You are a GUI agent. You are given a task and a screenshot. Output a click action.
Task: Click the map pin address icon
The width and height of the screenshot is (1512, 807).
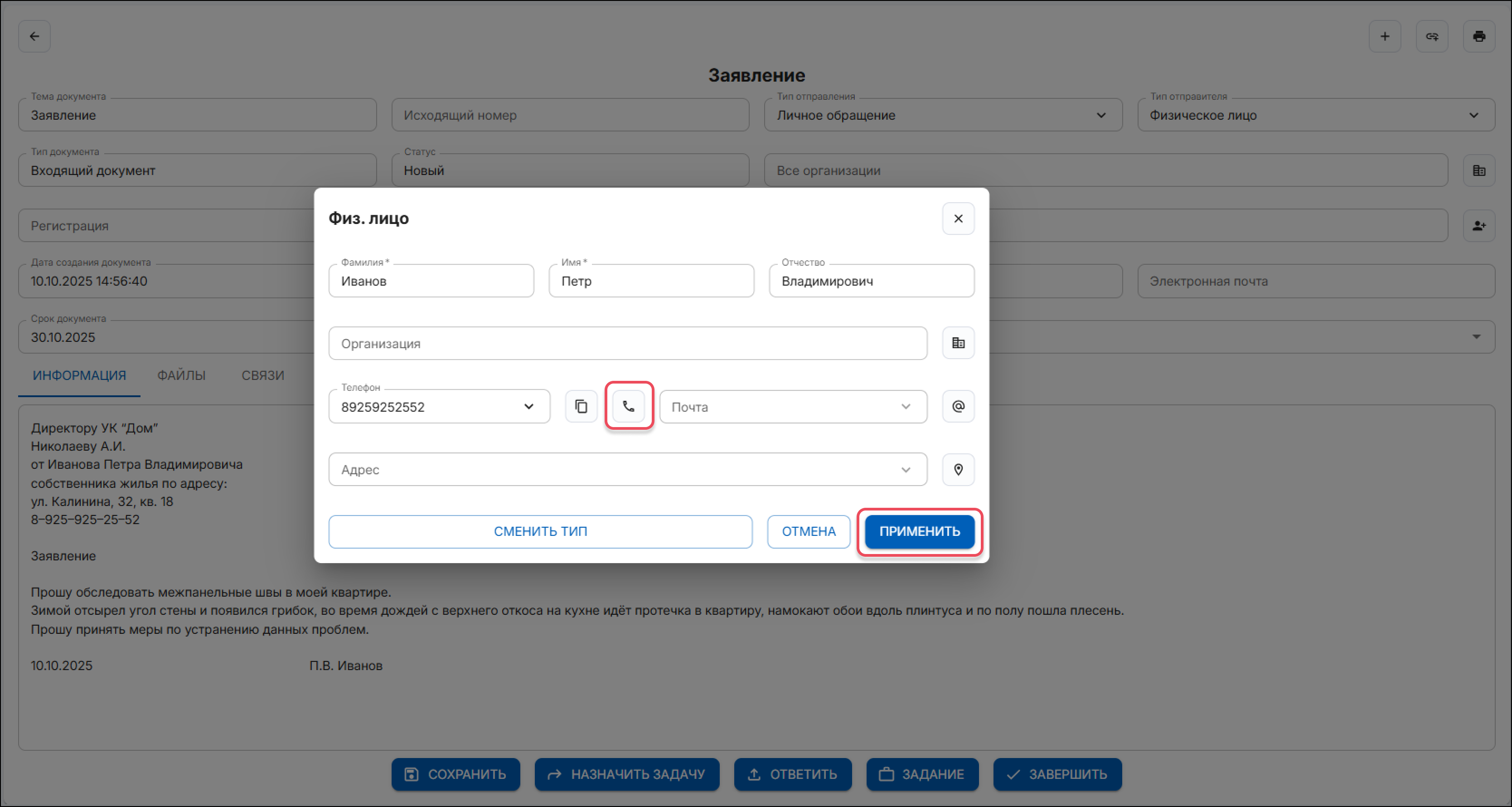tap(958, 469)
